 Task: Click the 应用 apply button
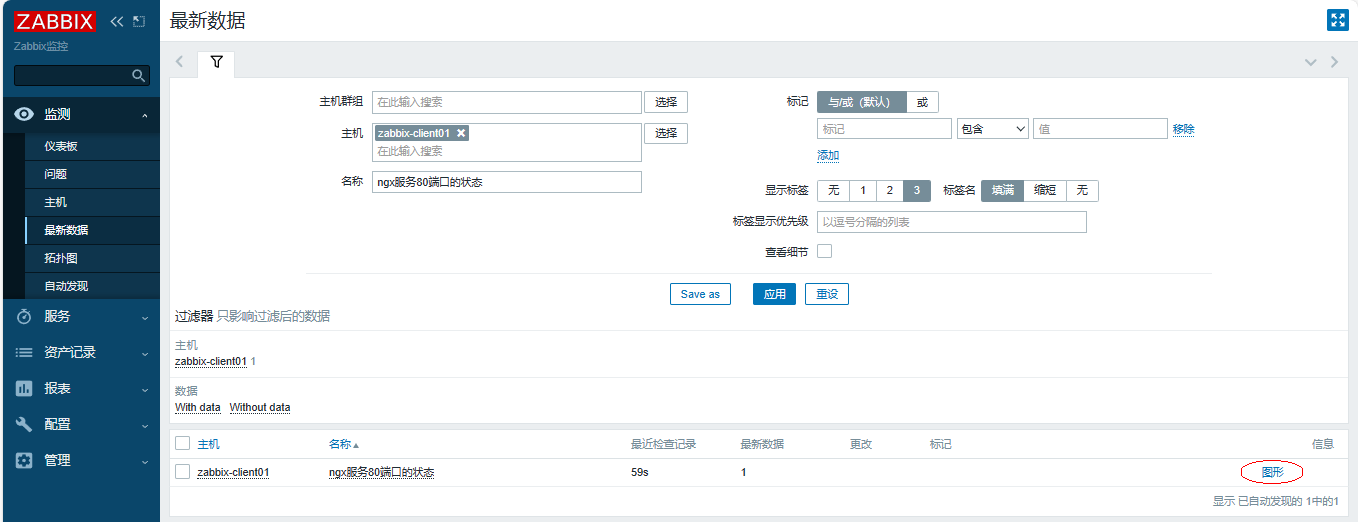774,294
